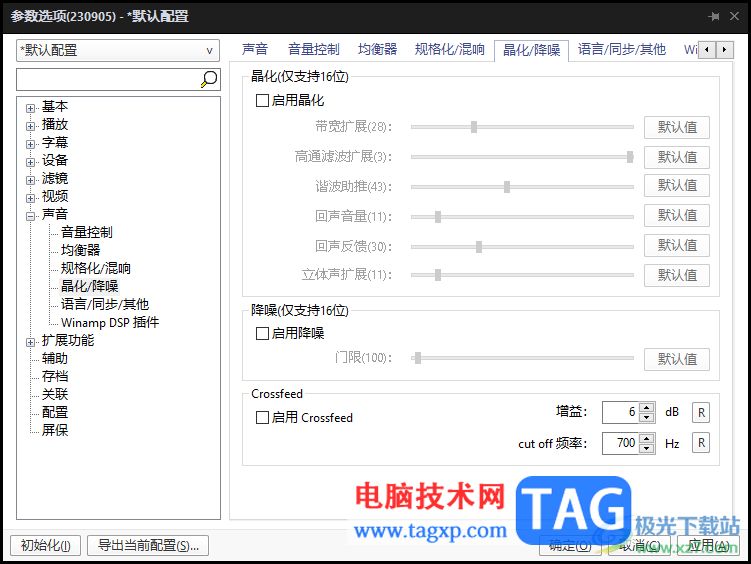Screen dimensions: 751x564
Task: Switch to the 声音 tab
Action: (x=254, y=49)
